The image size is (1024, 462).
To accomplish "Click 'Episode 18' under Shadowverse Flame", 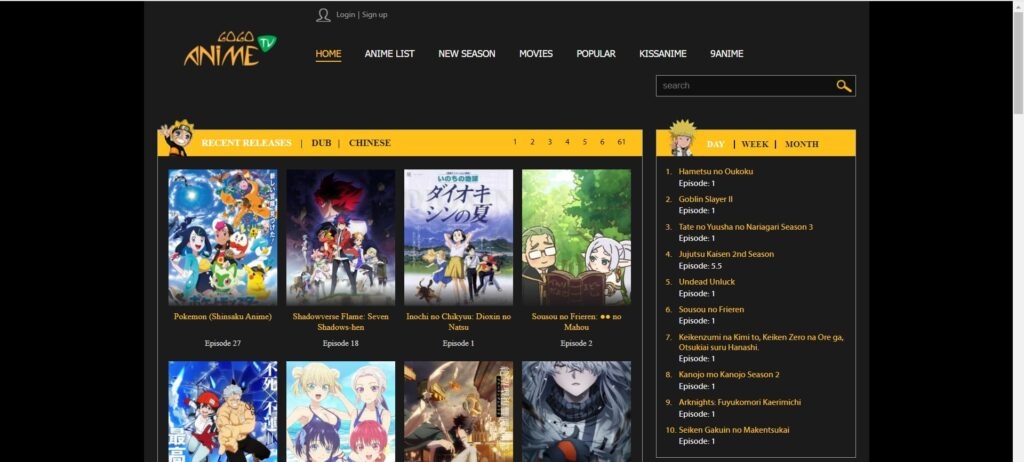I will pos(341,343).
